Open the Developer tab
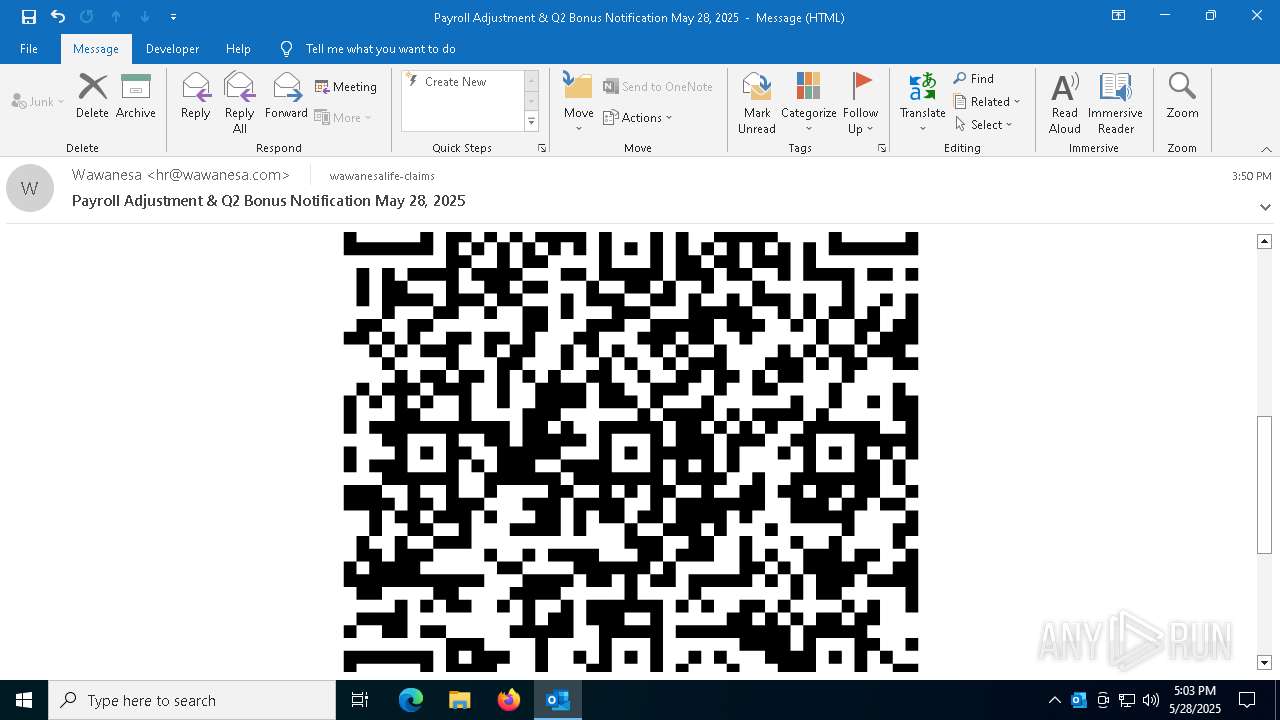This screenshot has height=720, width=1280. coord(172,48)
